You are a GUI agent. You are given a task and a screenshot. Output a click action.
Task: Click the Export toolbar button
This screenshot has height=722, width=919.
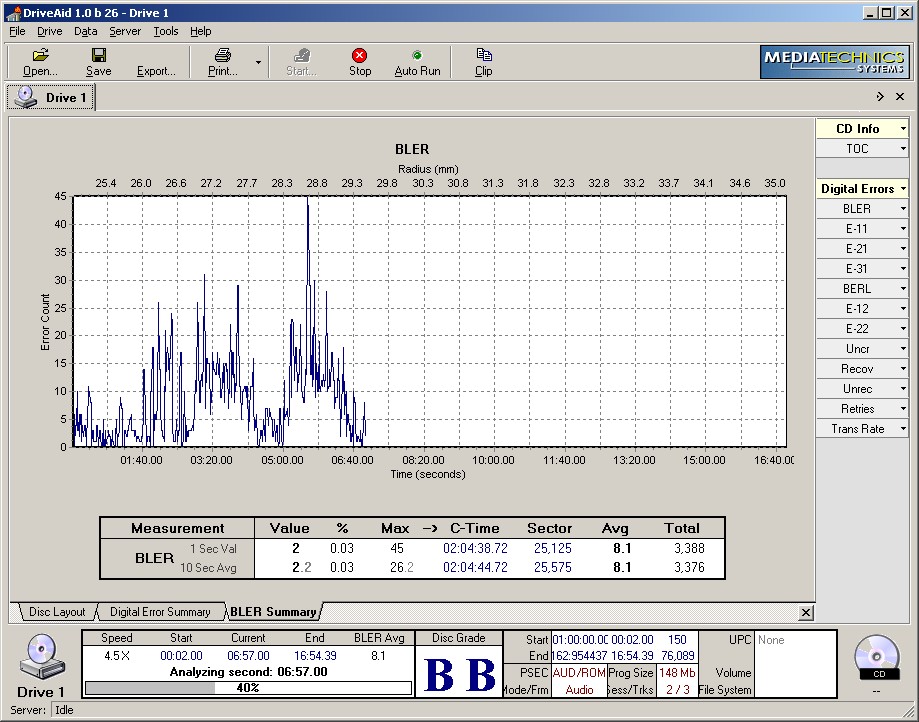coord(156,71)
